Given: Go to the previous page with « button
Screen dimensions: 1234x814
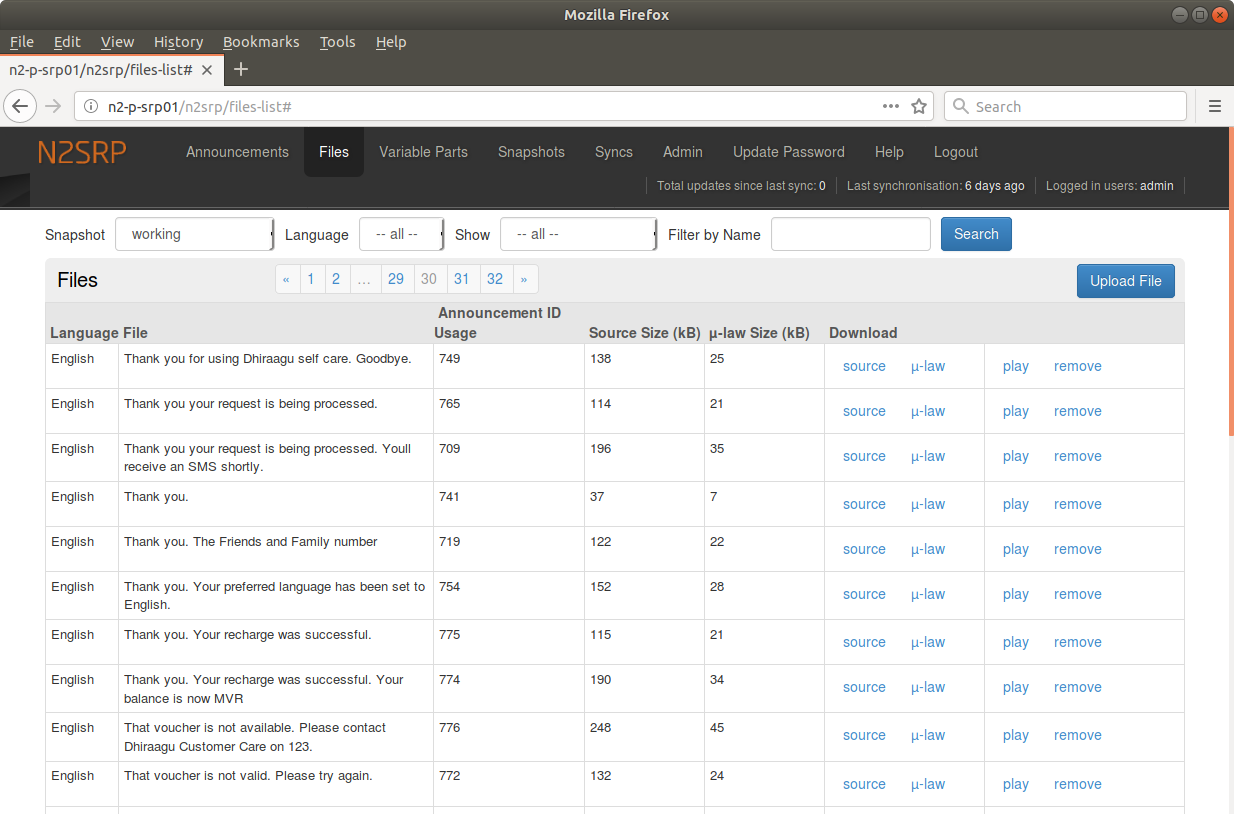Looking at the screenshot, I should pos(286,279).
